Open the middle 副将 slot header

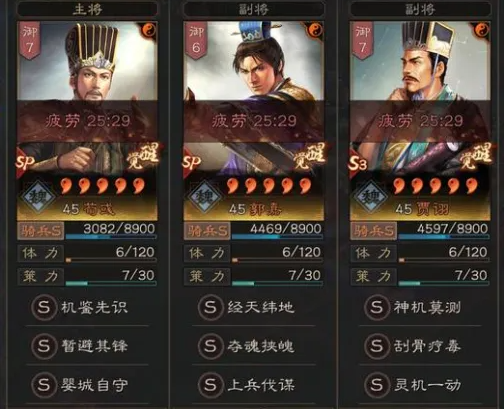(253, 9)
